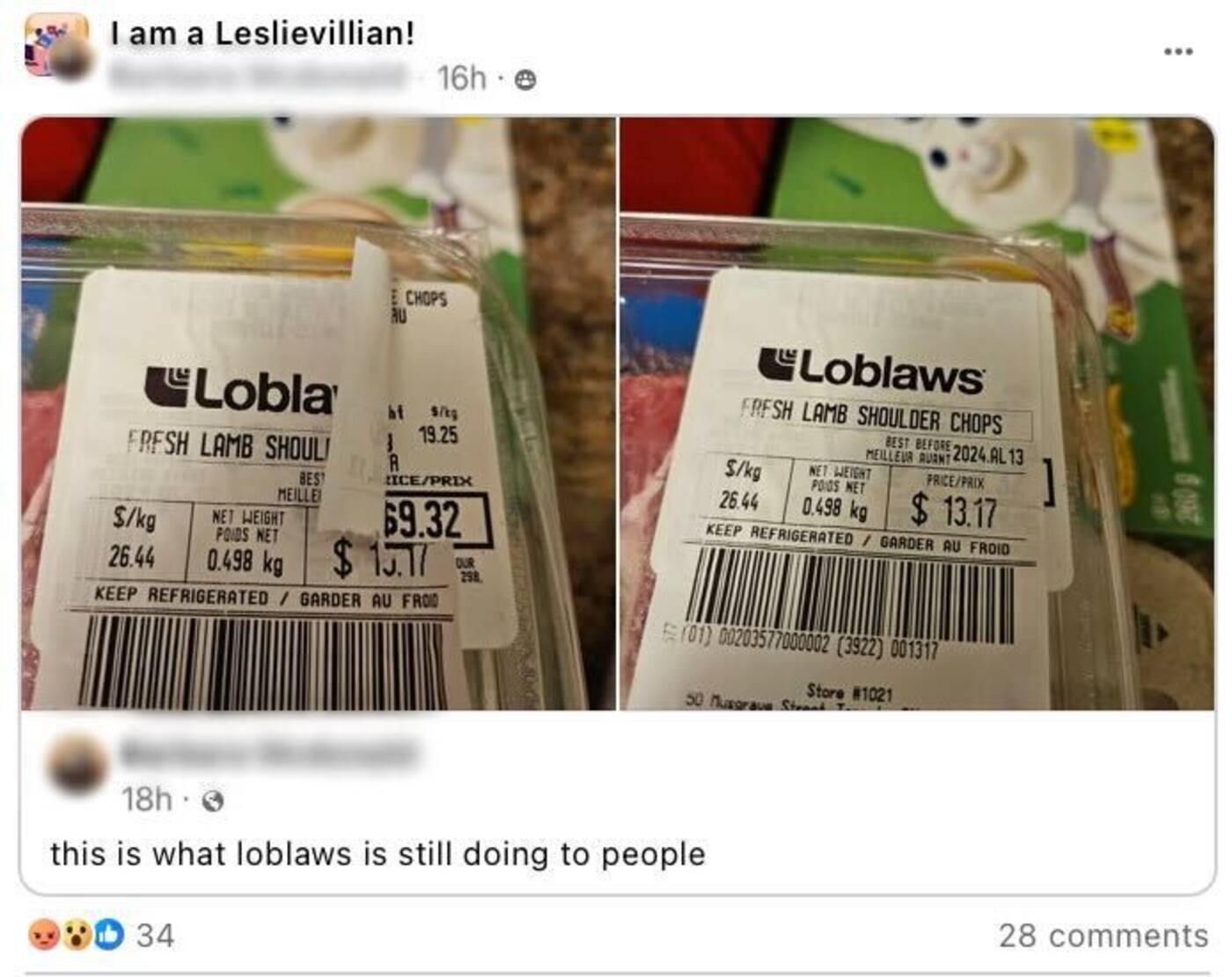Click the group audience icon beside 16h

click(525, 81)
